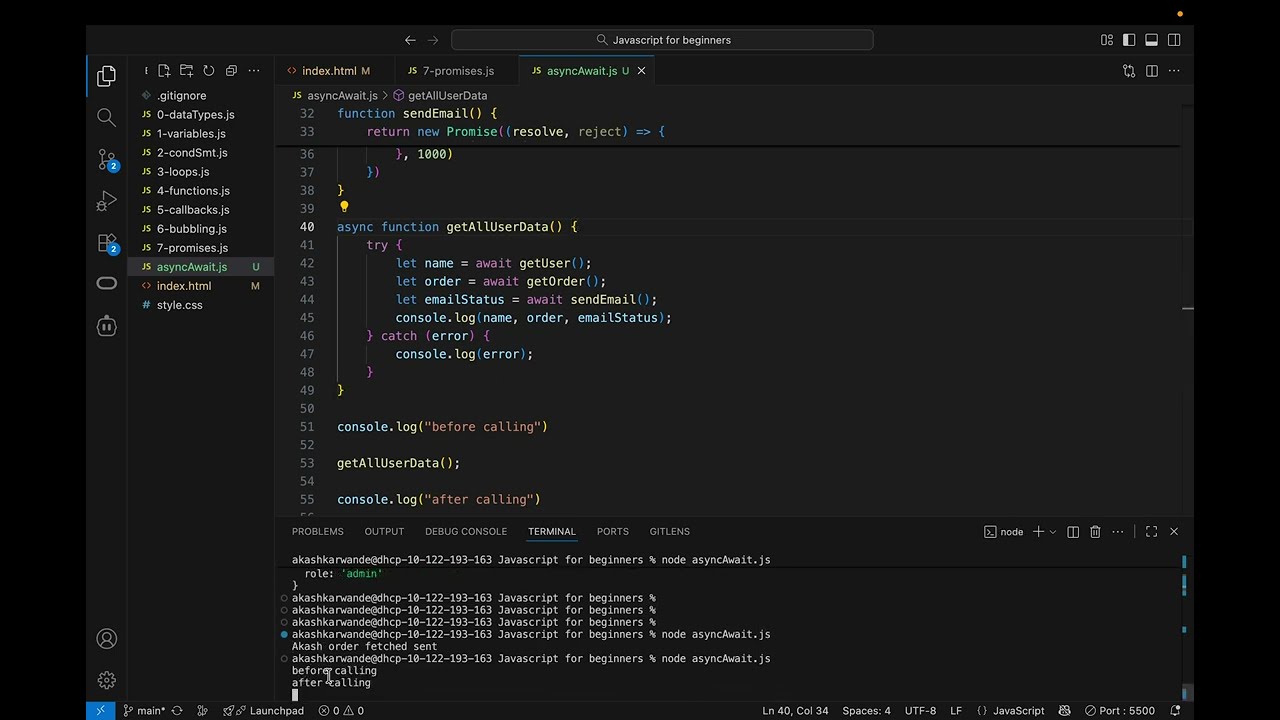
Task: Open errors and warnings count in status bar
Action: [x=341, y=711]
